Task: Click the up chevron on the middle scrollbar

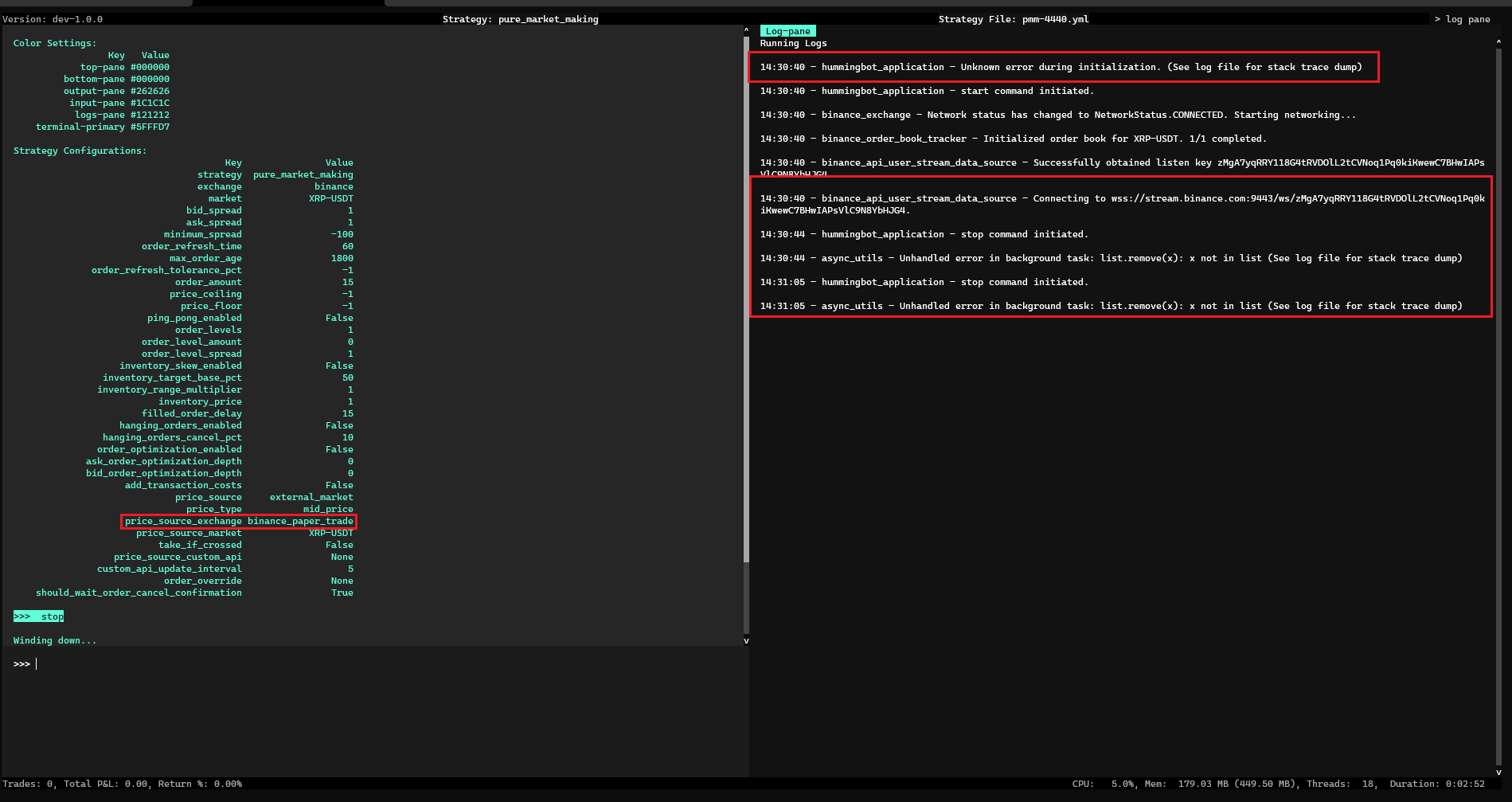Action: (x=745, y=29)
